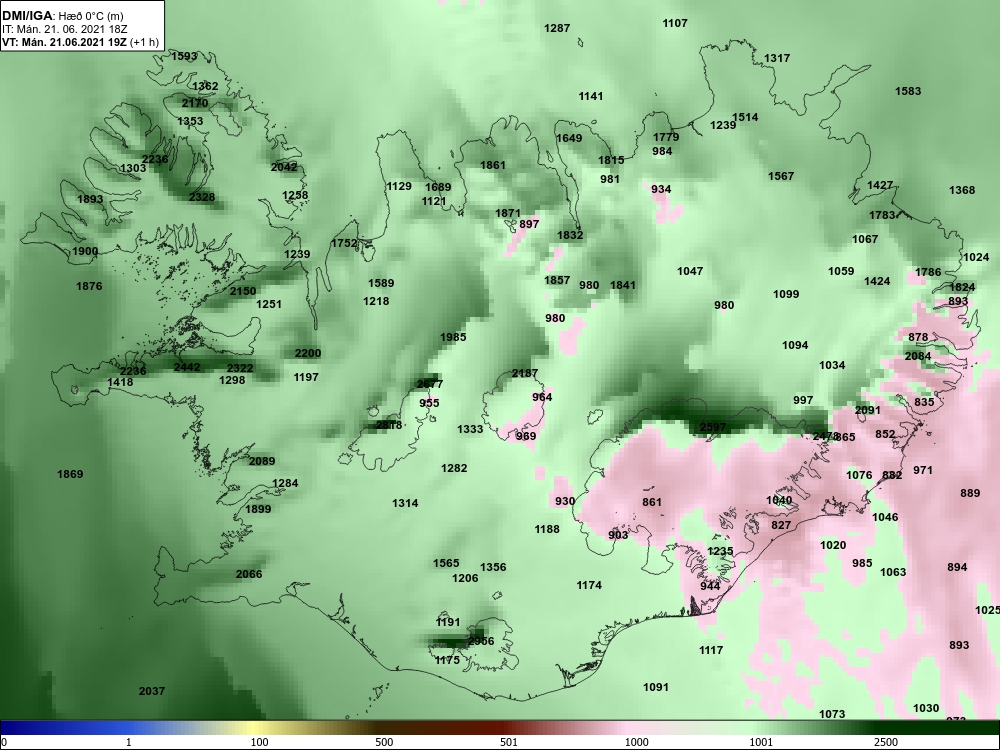Select the 2187 value by the ice cap

point(525,373)
